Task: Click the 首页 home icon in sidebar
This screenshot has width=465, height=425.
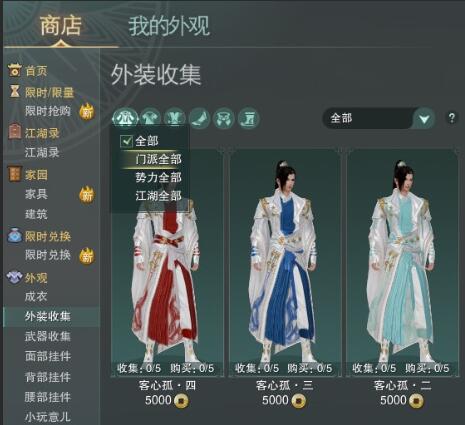Action: pos(14,70)
